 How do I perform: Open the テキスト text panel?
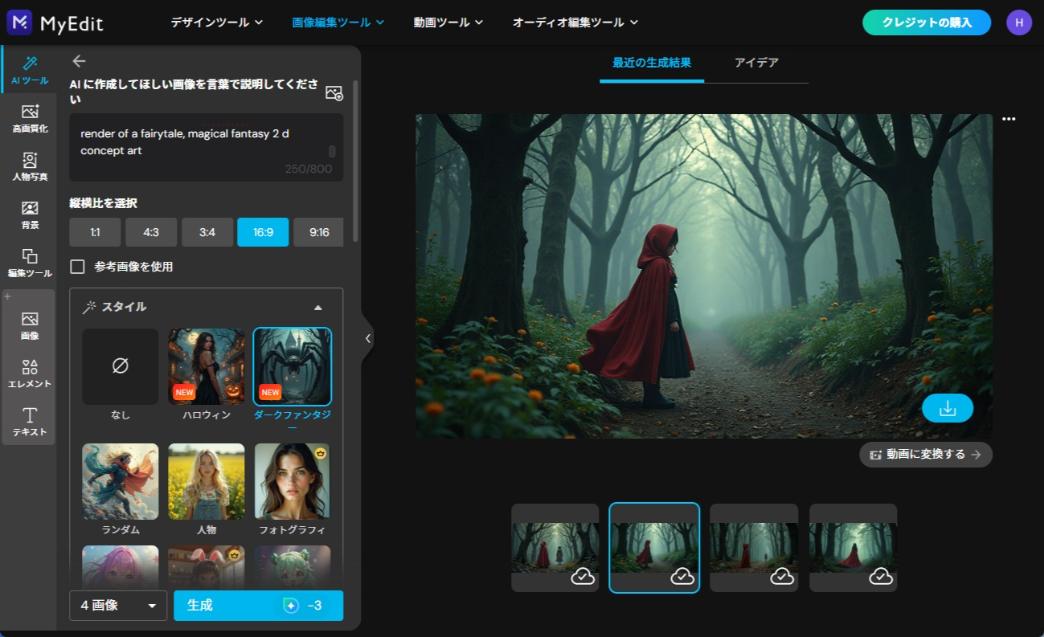(28, 421)
